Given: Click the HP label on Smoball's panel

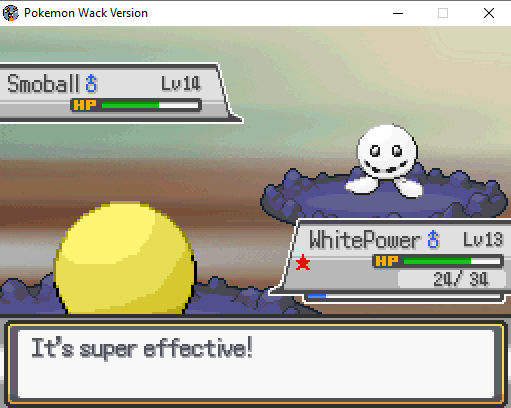Looking at the screenshot, I should [x=85, y=105].
